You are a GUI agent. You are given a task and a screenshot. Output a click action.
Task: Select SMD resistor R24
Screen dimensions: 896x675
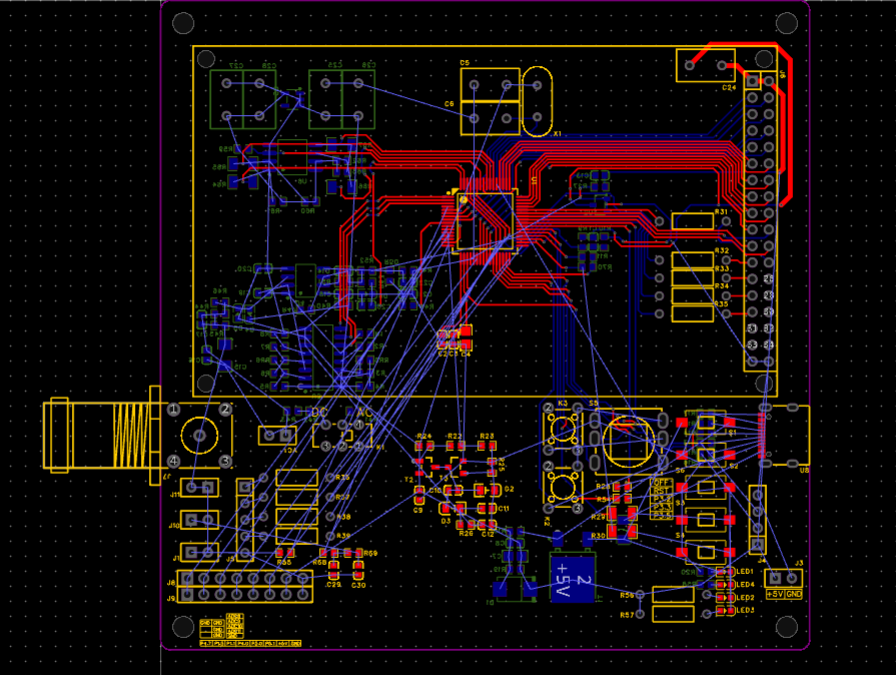(x=423, y=446)
